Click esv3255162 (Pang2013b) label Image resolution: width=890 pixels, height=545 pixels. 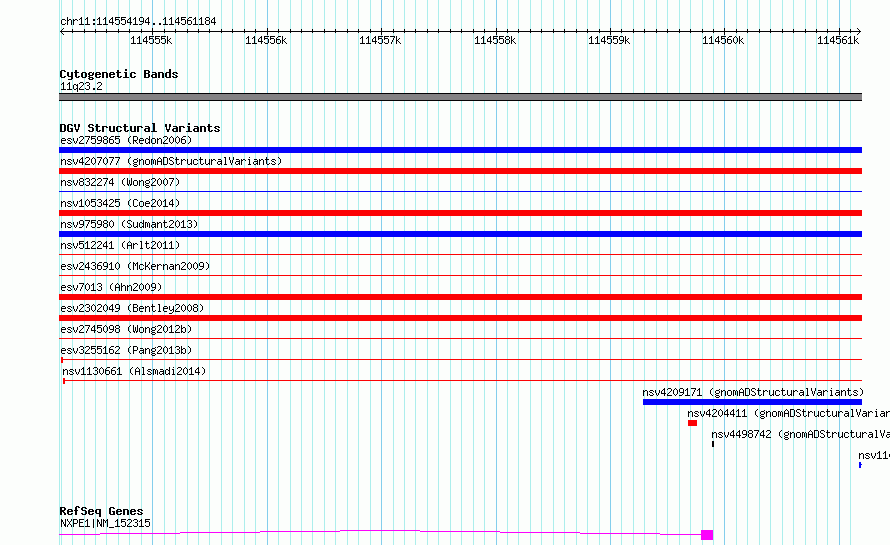click(126, 350)
